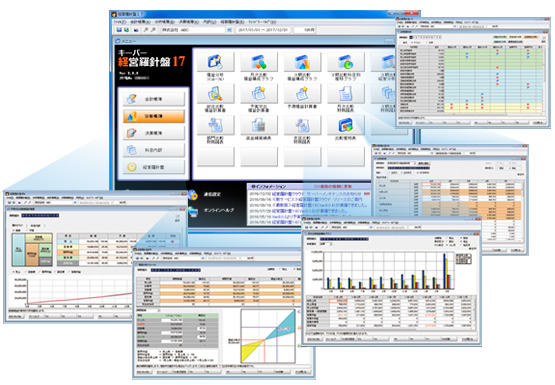Click the bar chart color legend box
This screenshot has height=385, width=555.
pyautogui.click(x=463, y=259)
